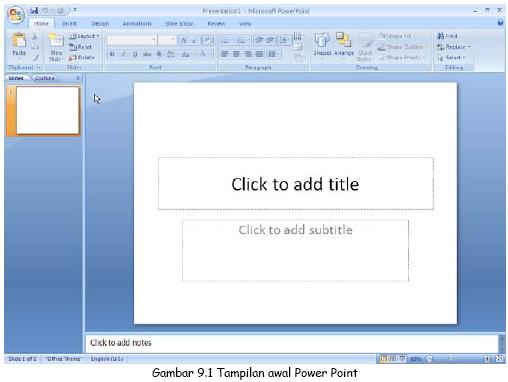Click the Numbering list icon
The image size is (508, 382).
coord(243,41)
